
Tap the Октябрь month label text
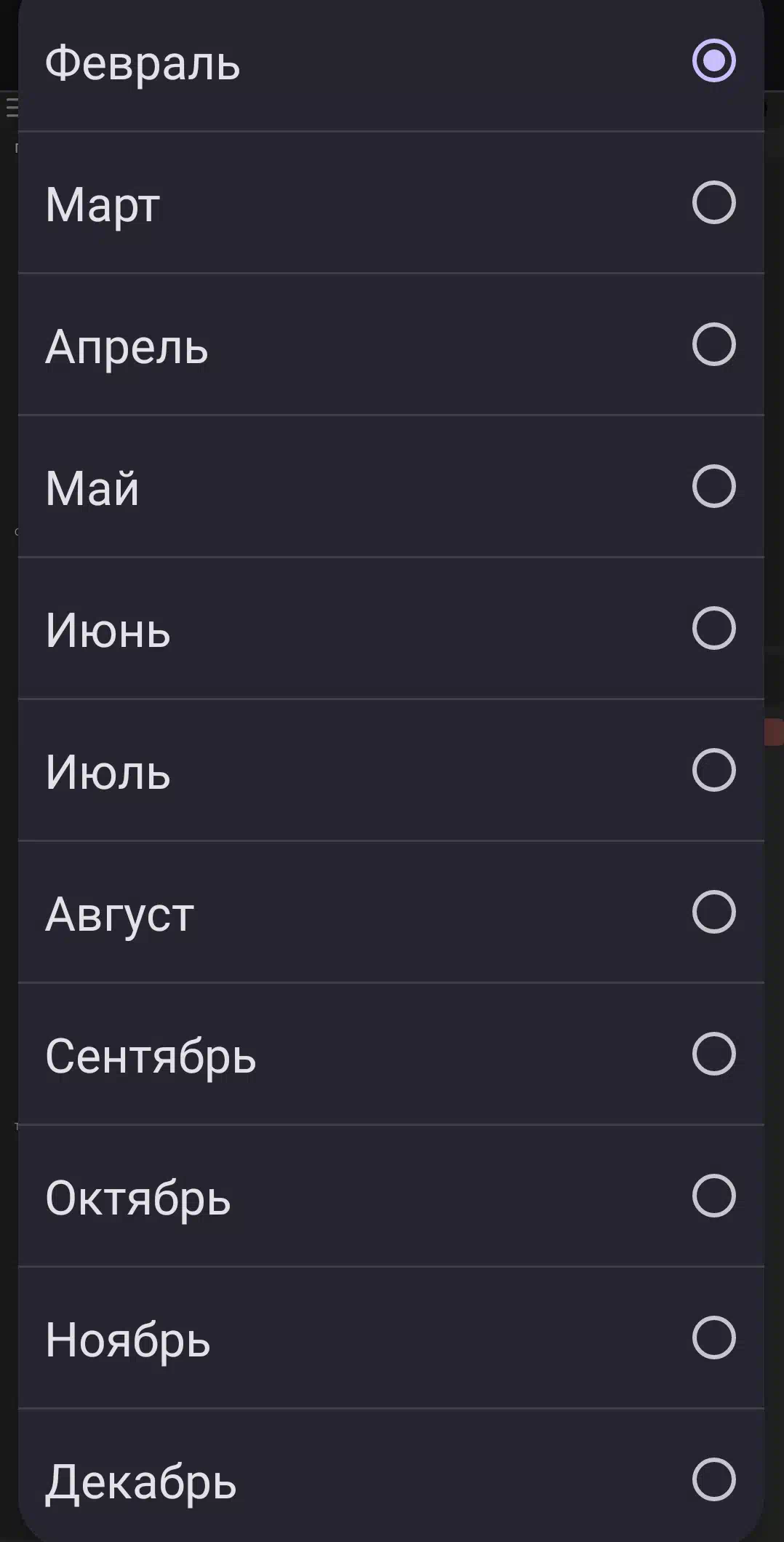pyautogui.click(x=138, y=1198)
